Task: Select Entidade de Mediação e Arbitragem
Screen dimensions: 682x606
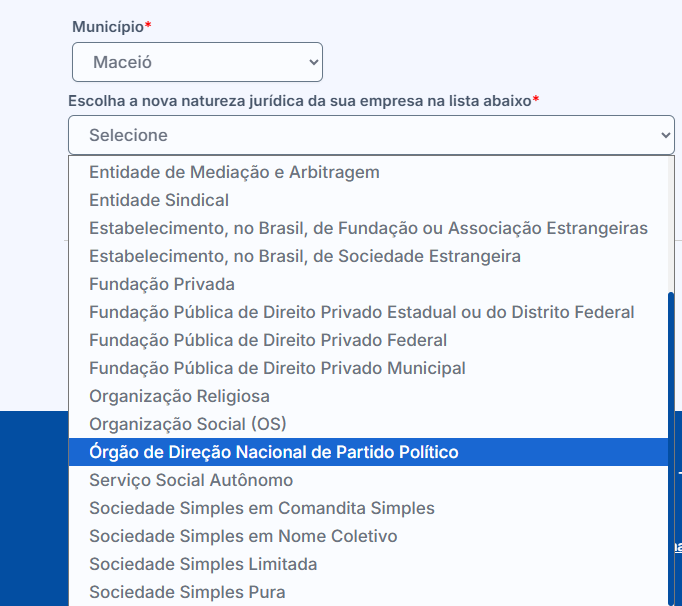Action: click(x=368, y=172)
